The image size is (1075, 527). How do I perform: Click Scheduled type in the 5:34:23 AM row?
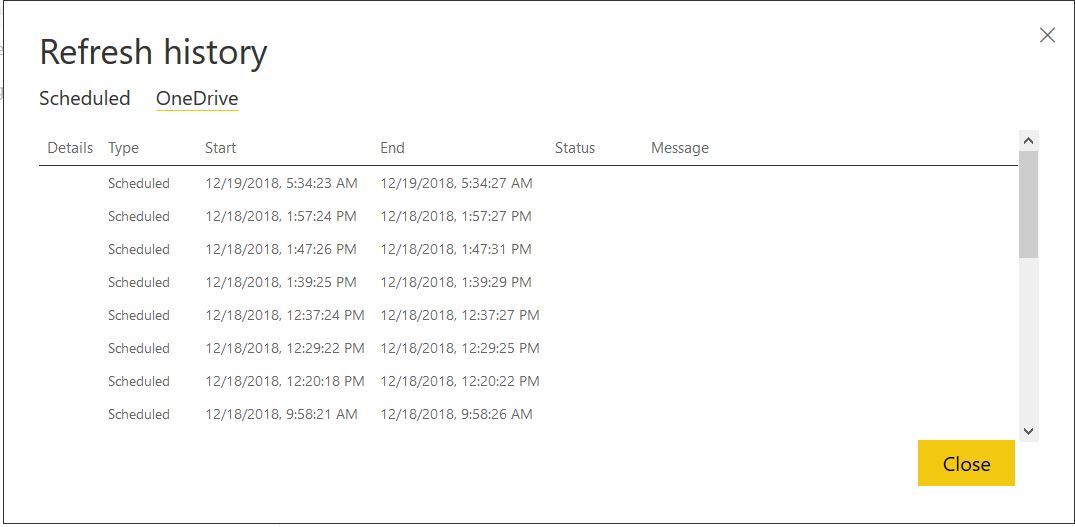pyautogui.click(x=138, y=184)
